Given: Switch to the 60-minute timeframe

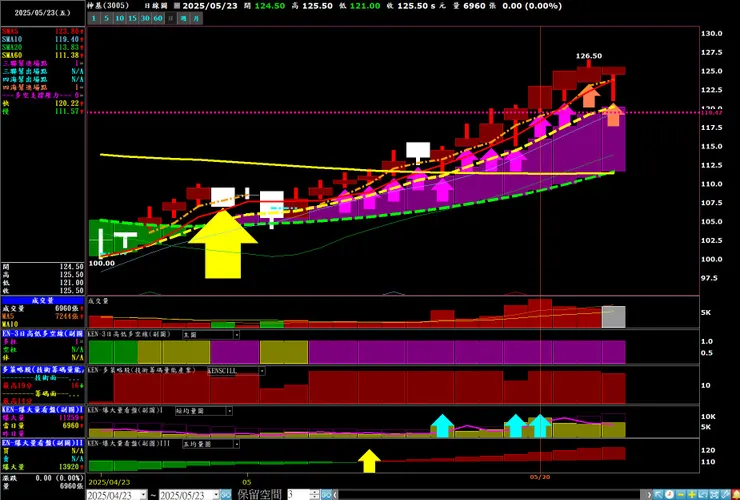Looking at the screenshot, I should click(158, 18).
